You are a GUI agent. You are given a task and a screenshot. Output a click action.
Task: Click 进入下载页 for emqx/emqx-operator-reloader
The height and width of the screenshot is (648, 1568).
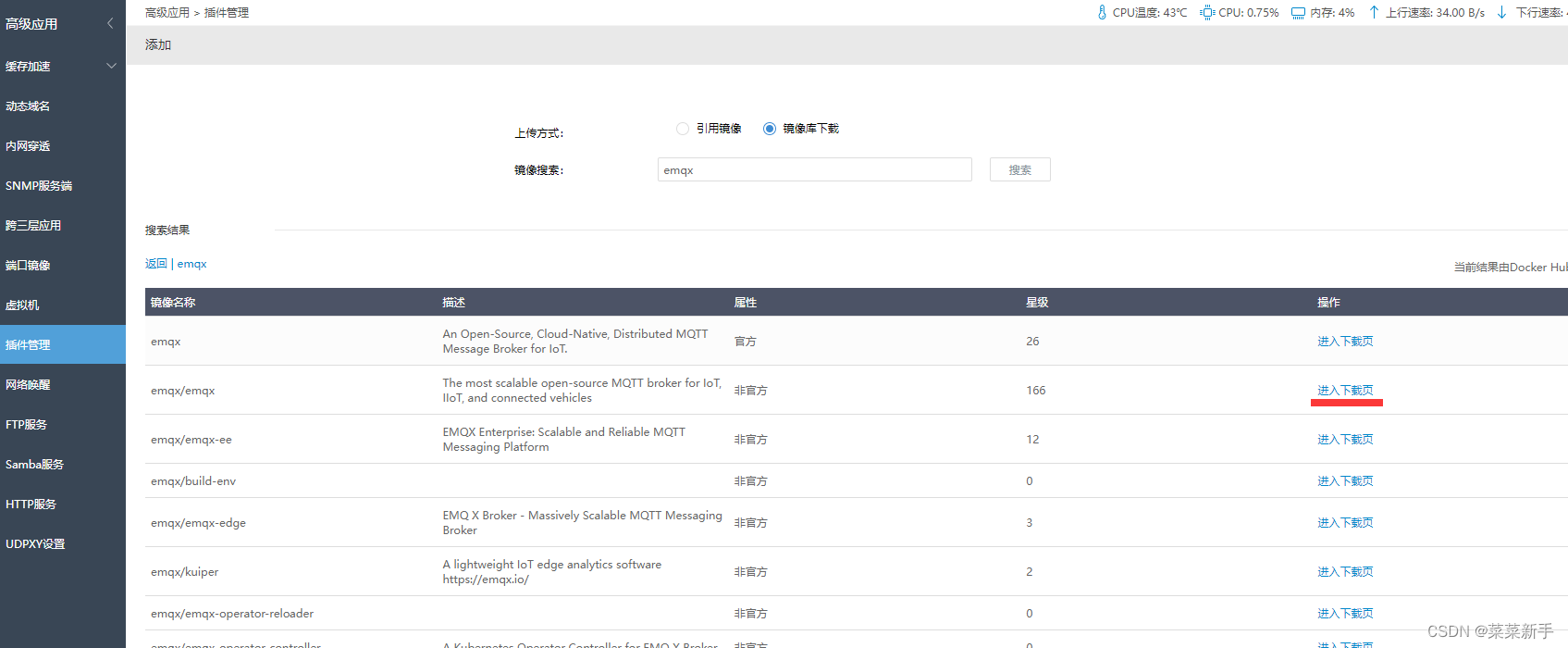pyautogui.click(x=1345, y=614)
